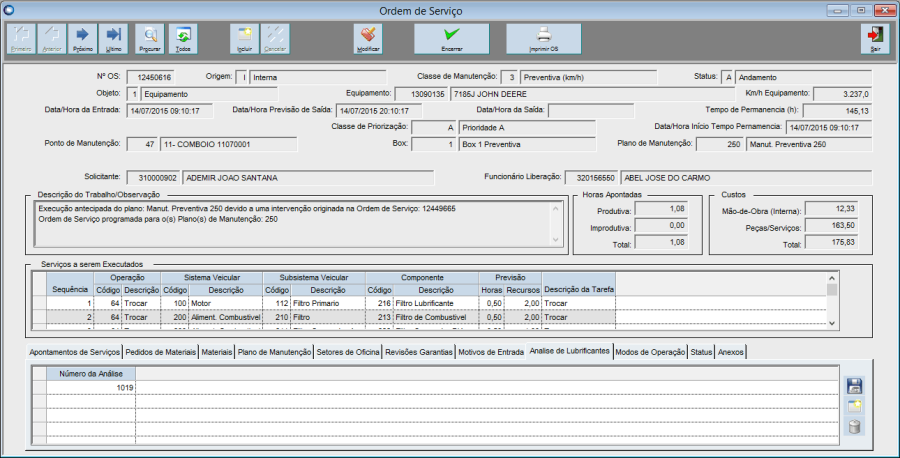This screenshot has width=900, height=458.
Task: Click the Cancelar toolbar icon
Action: pyautogui.click(x=275, y=39)
